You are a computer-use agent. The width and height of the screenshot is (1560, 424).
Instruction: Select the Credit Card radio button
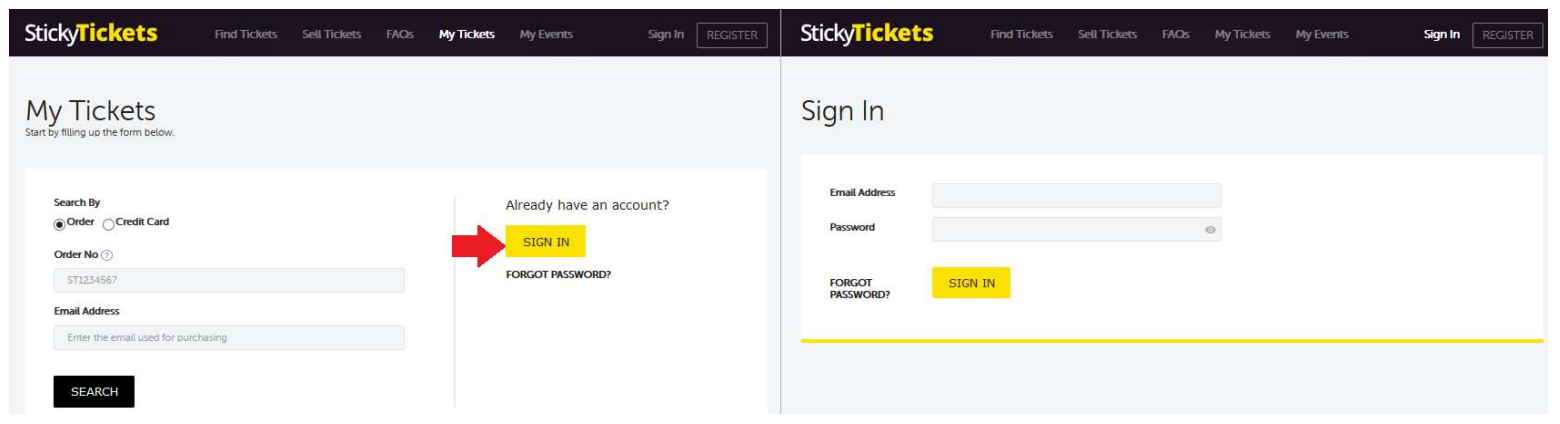pos(110,222)
